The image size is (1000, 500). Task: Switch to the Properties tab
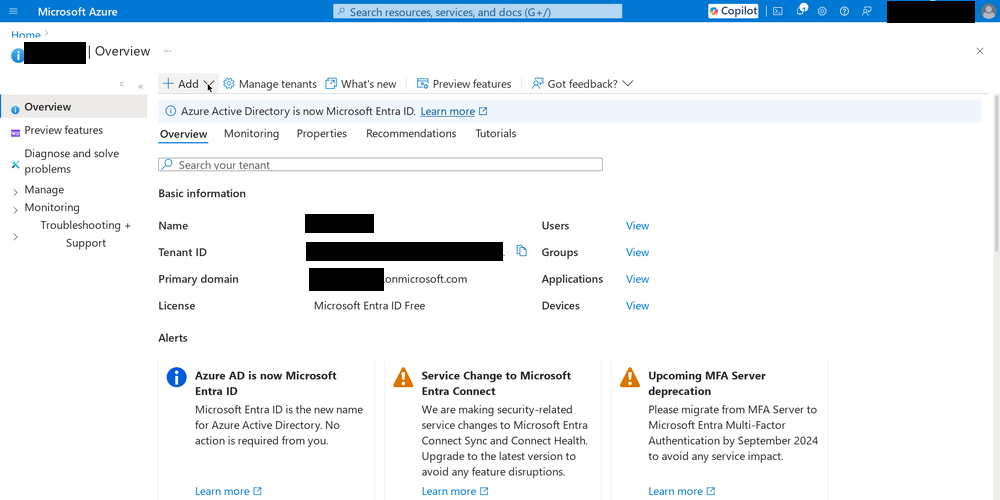321,133
